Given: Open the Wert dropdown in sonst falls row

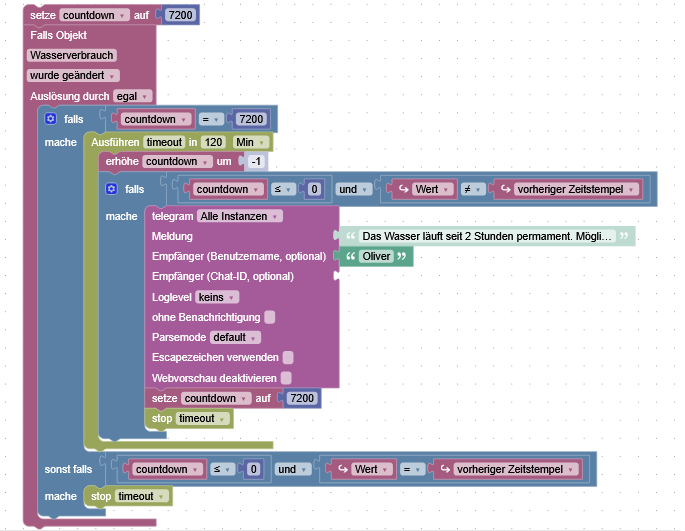Looking at the screenshot, I should coord(372,469).
